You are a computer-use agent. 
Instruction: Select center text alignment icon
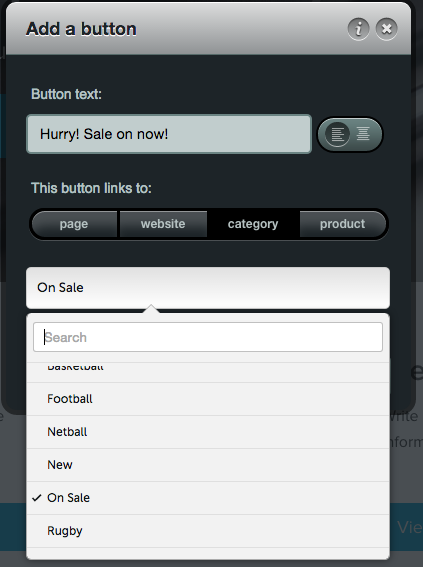coord(363,134)
